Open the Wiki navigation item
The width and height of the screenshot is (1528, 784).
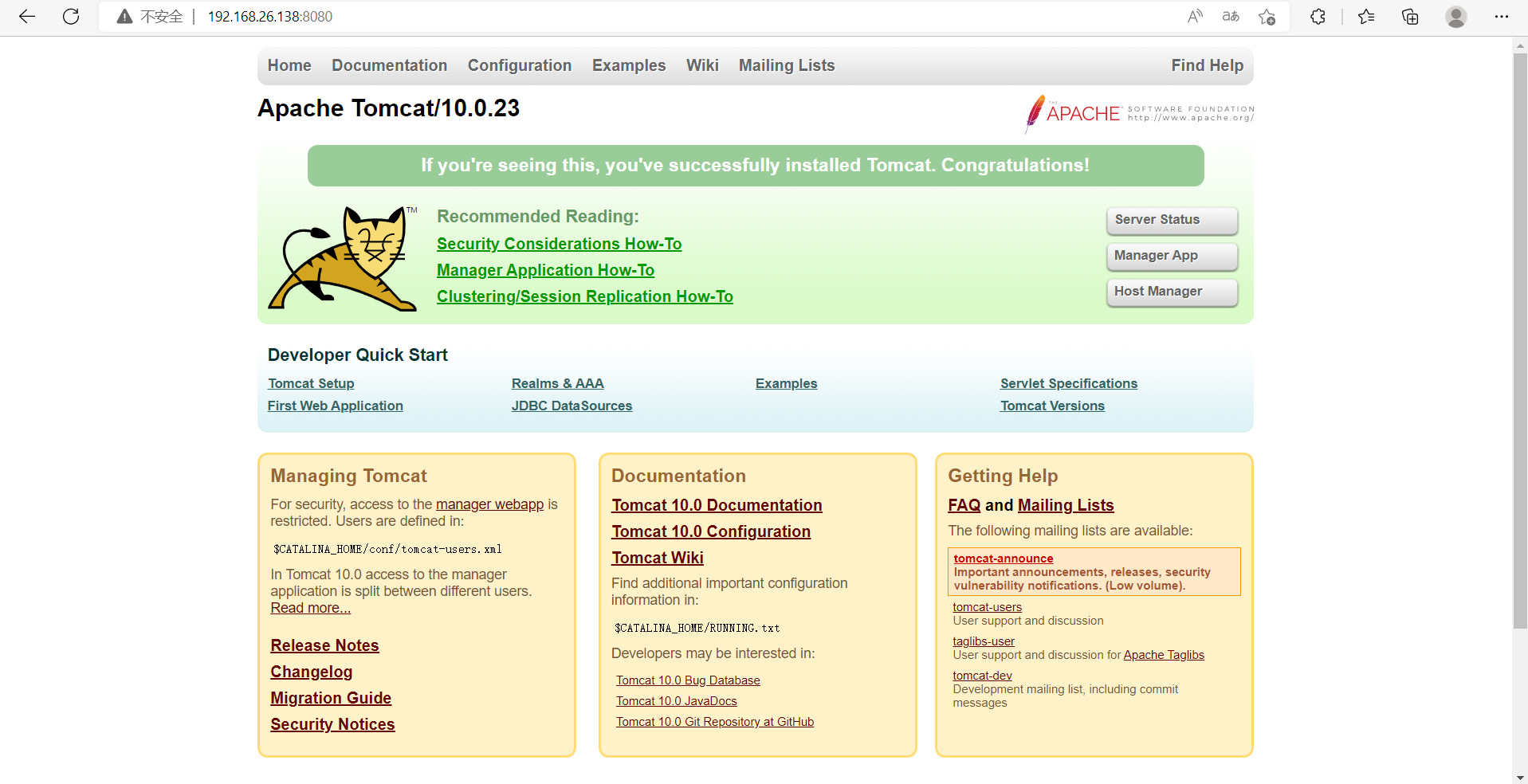[x=702, y=65]
